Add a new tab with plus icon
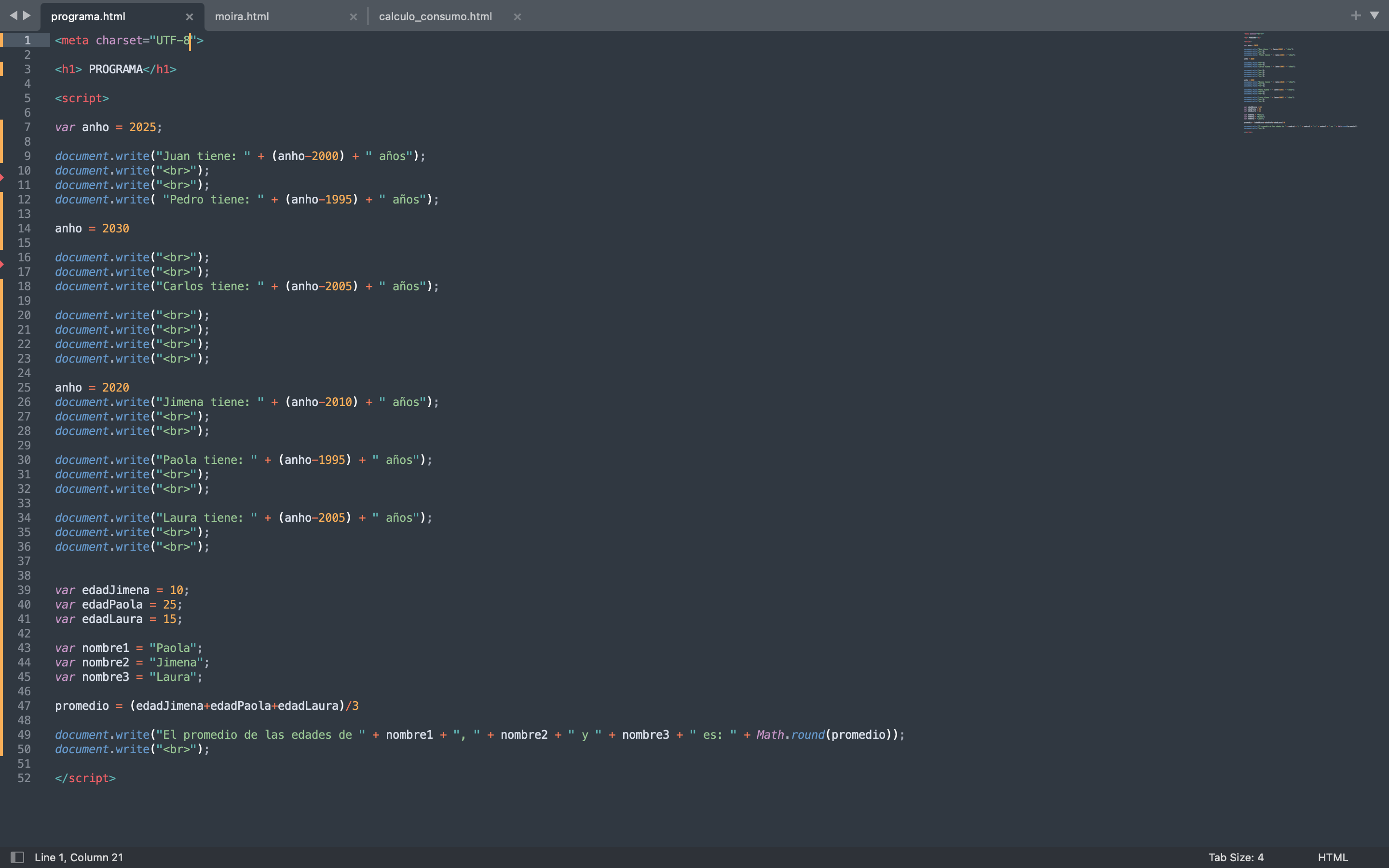 tap(1356, 15)
